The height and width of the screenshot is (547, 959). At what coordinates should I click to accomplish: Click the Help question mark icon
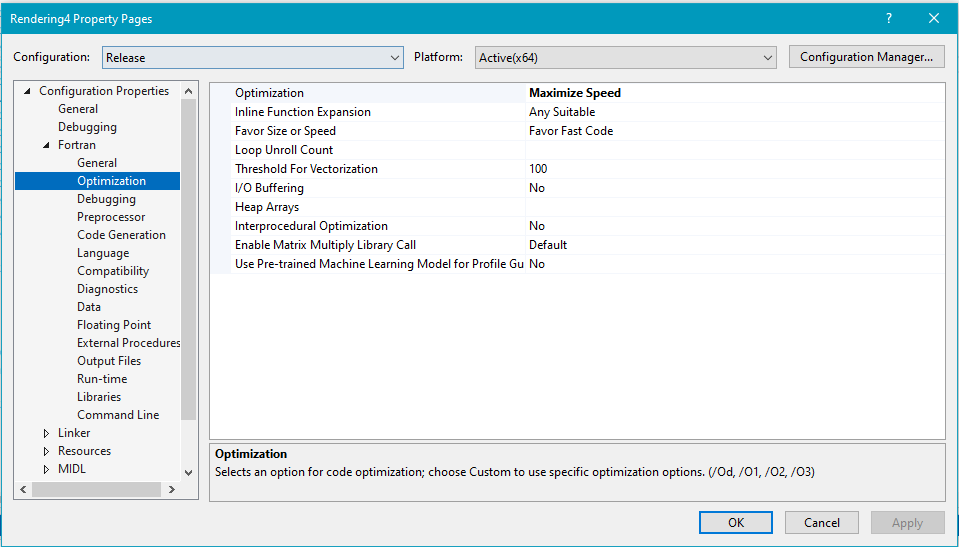pyautogui.click(x=889, y=19)
